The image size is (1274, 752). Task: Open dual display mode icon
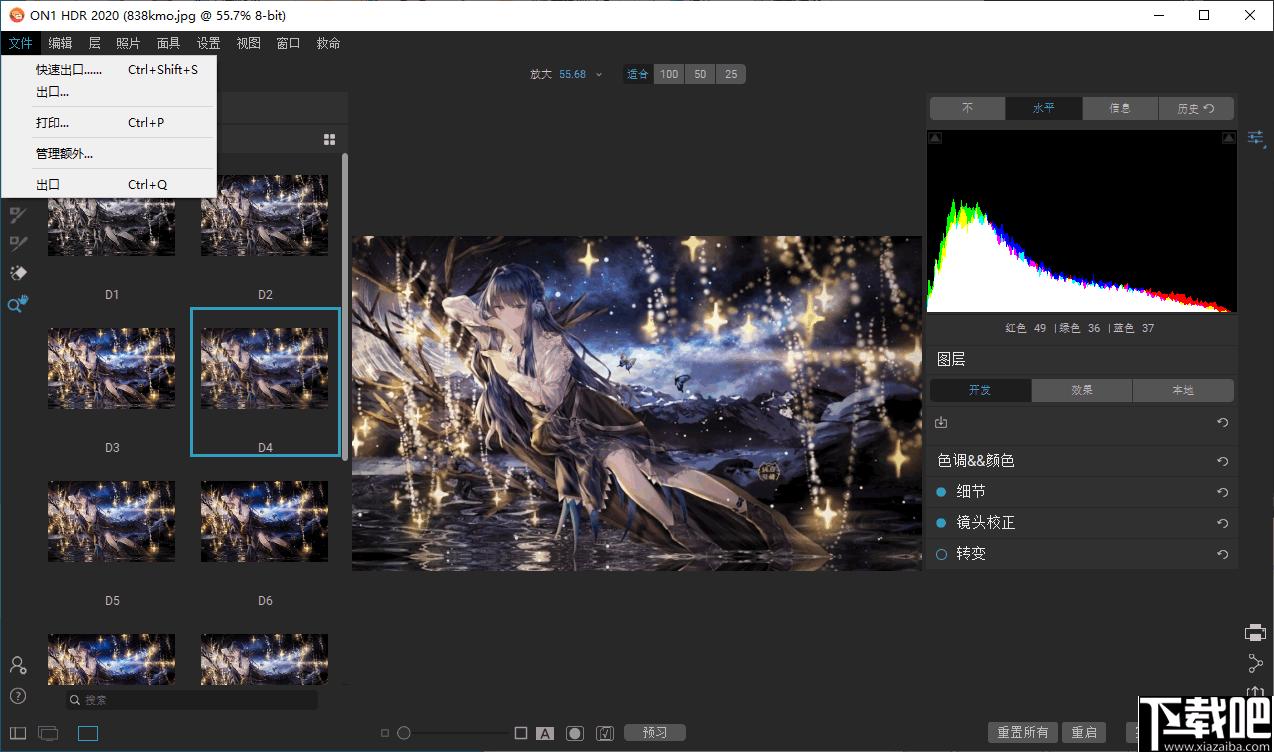click(48, 734)
